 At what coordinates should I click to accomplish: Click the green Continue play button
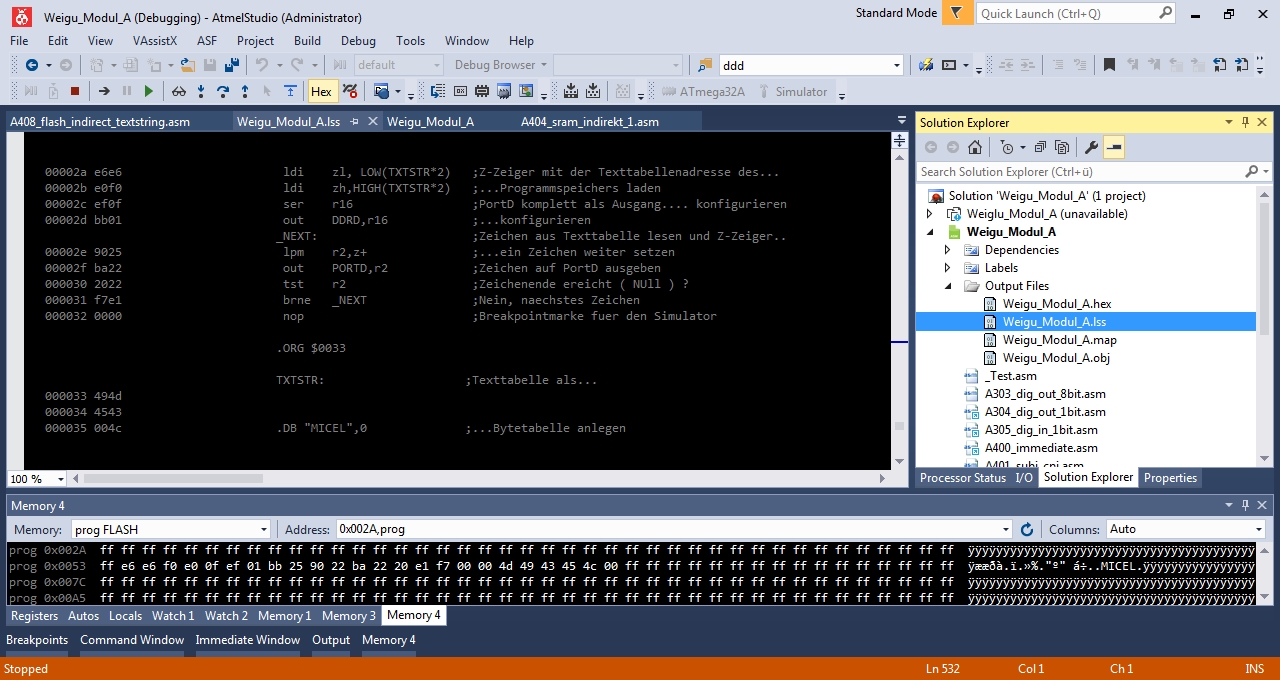[x=149, y=91]
